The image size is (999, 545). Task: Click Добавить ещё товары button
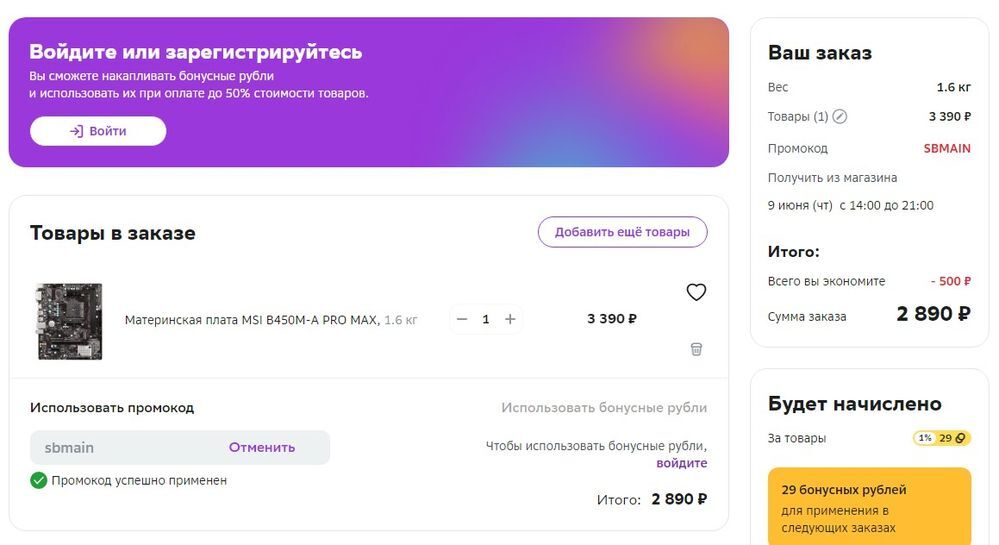(622, 232)
